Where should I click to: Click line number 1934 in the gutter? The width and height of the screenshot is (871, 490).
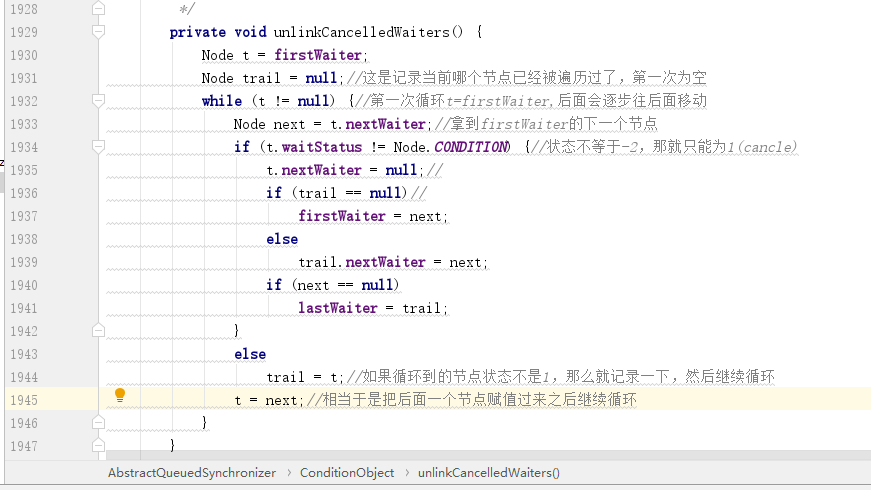pyautogui.click(x=24, y=147)
